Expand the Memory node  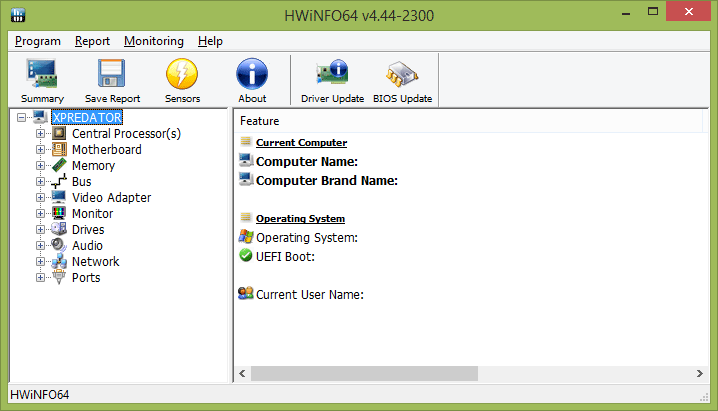pyautogui.click(x=40, y=166)
